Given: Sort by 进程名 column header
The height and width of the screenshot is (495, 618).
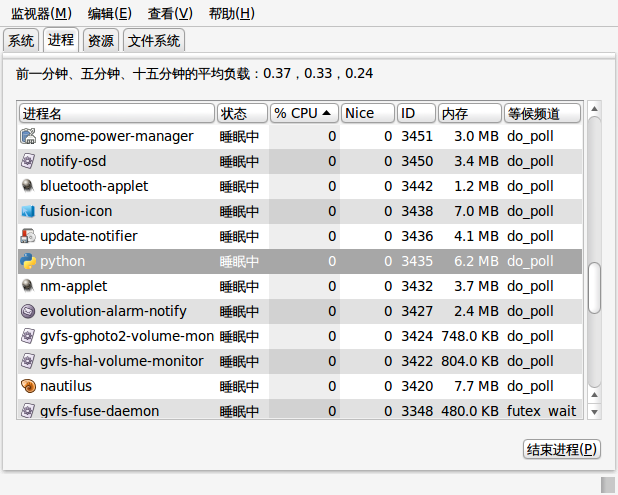Looking at the screenshot, I should click(117, 114).
